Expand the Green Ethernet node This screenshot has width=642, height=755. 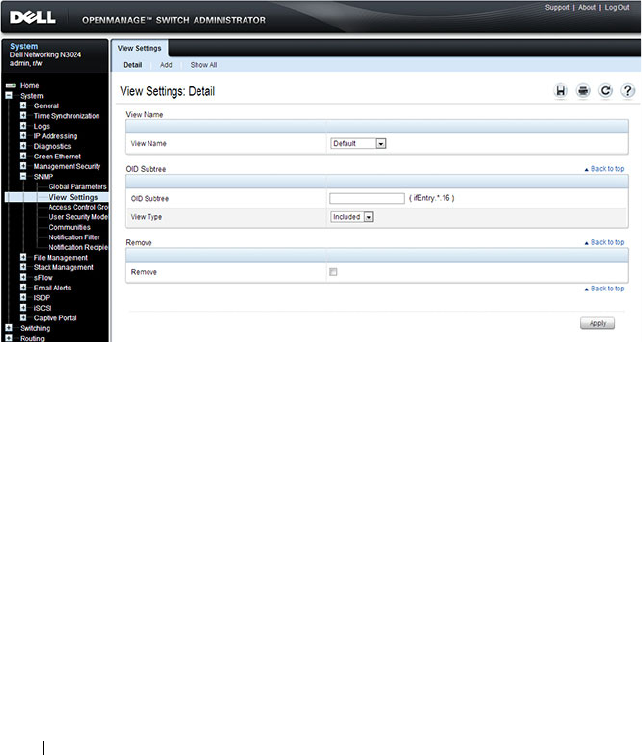(x=23, y=156)
